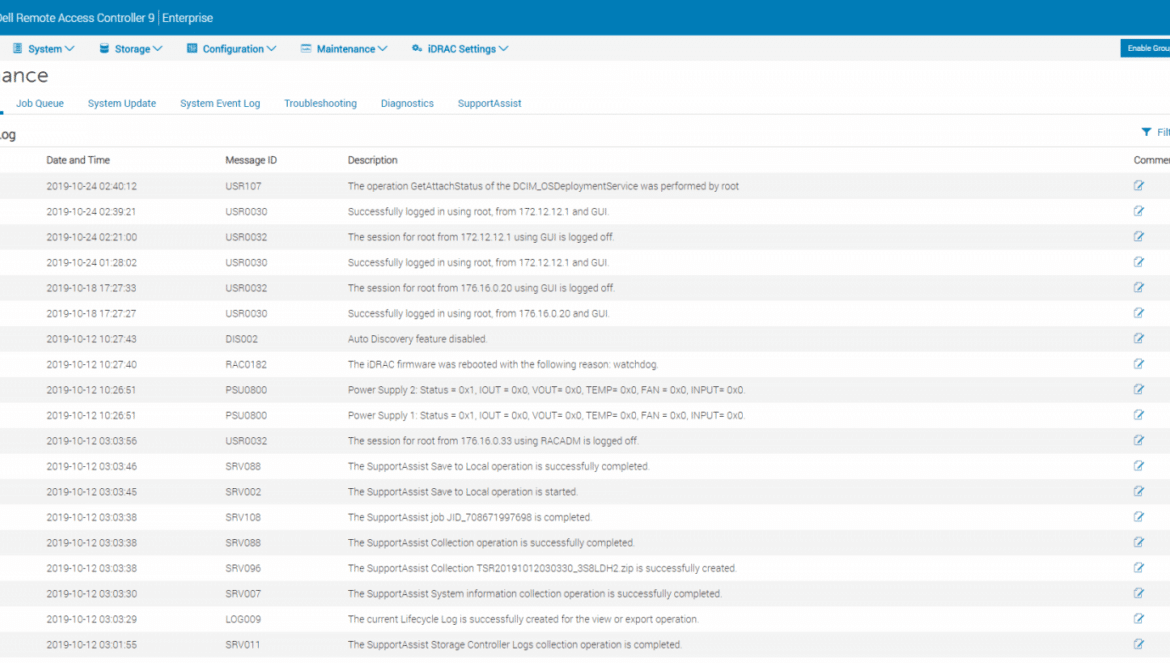Edit comment for iDRAC firmware rebooted entry
1170x663 pixels.
[x=1139, y=364]
